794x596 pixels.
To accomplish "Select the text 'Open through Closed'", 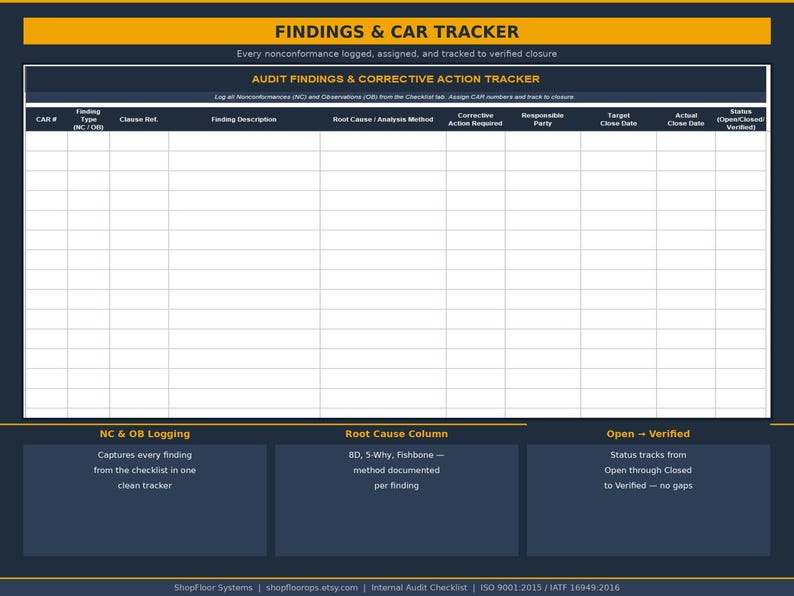I will pyautogui.click(x=648, y=470).
